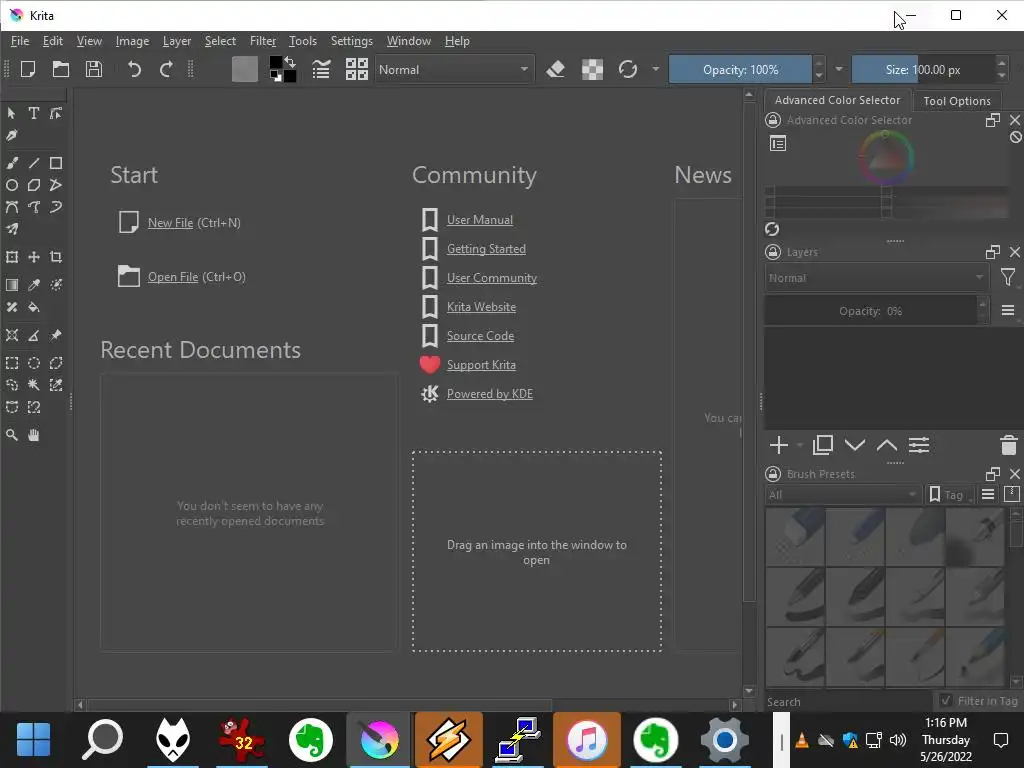The width and height of the screenshot is (1024, 768).
Task: Select the Edit Shapes tool
Action: click(x=56, y=113)
